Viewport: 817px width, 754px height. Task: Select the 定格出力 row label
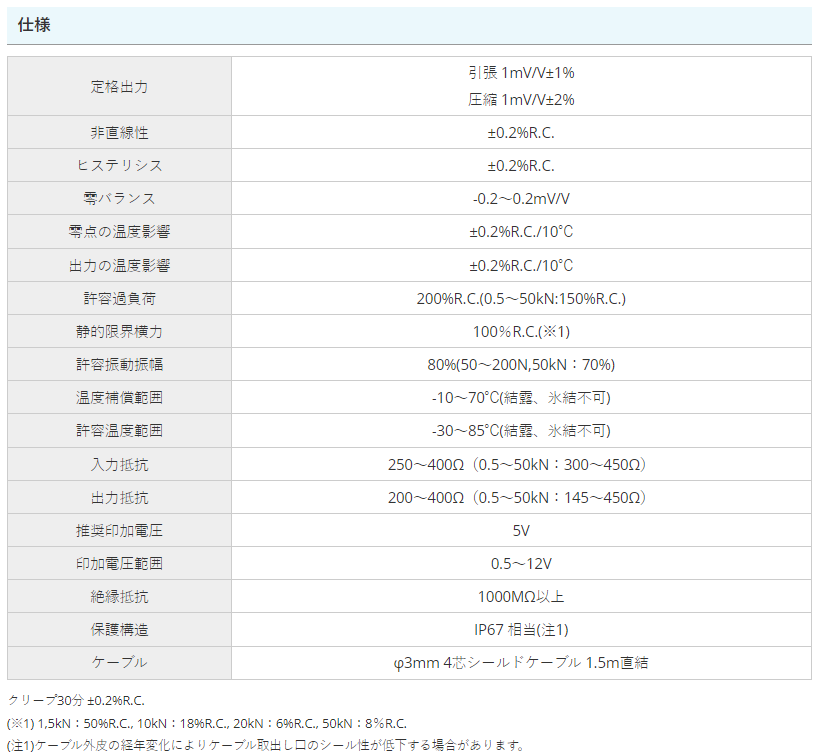coord(119,86)
